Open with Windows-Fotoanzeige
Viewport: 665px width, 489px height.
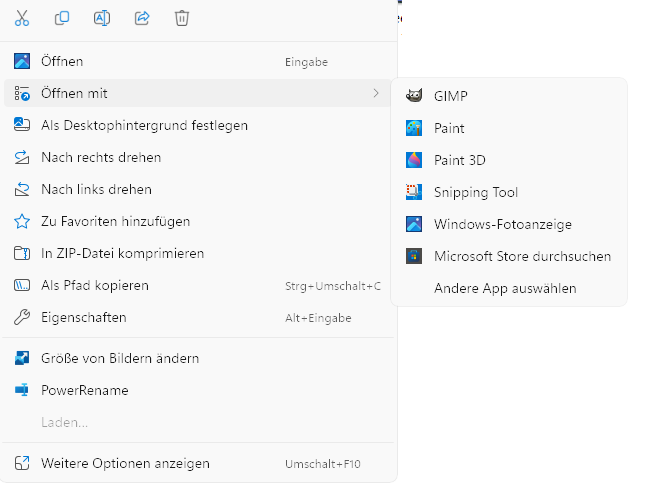click(502, 224)
